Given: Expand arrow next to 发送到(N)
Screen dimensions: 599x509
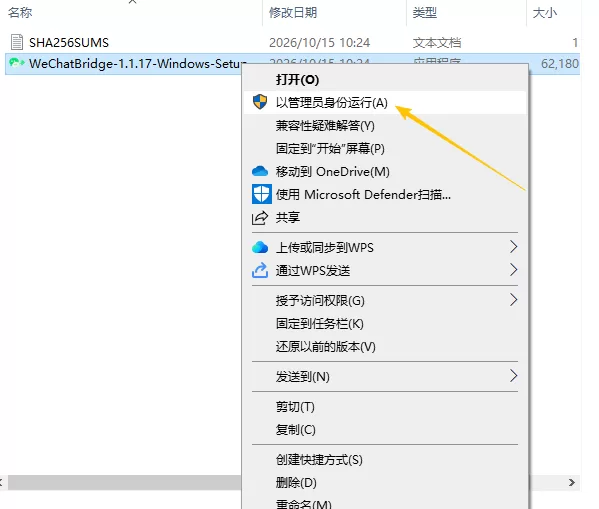Looking at the screenshot, I should point(513,376).
